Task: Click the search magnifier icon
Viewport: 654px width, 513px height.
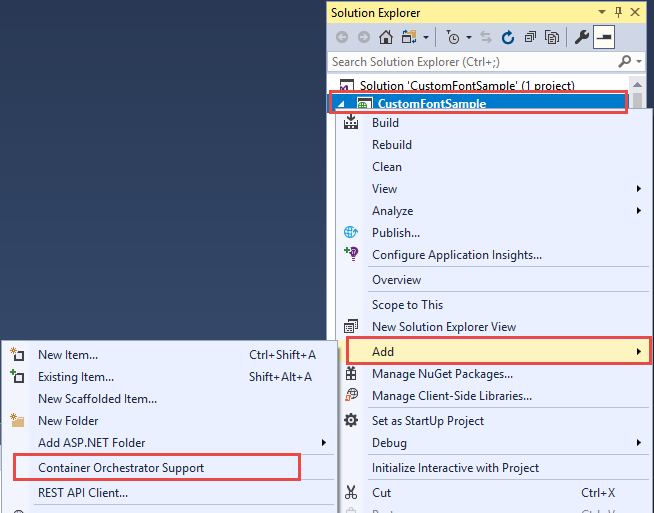Action: 624,61
